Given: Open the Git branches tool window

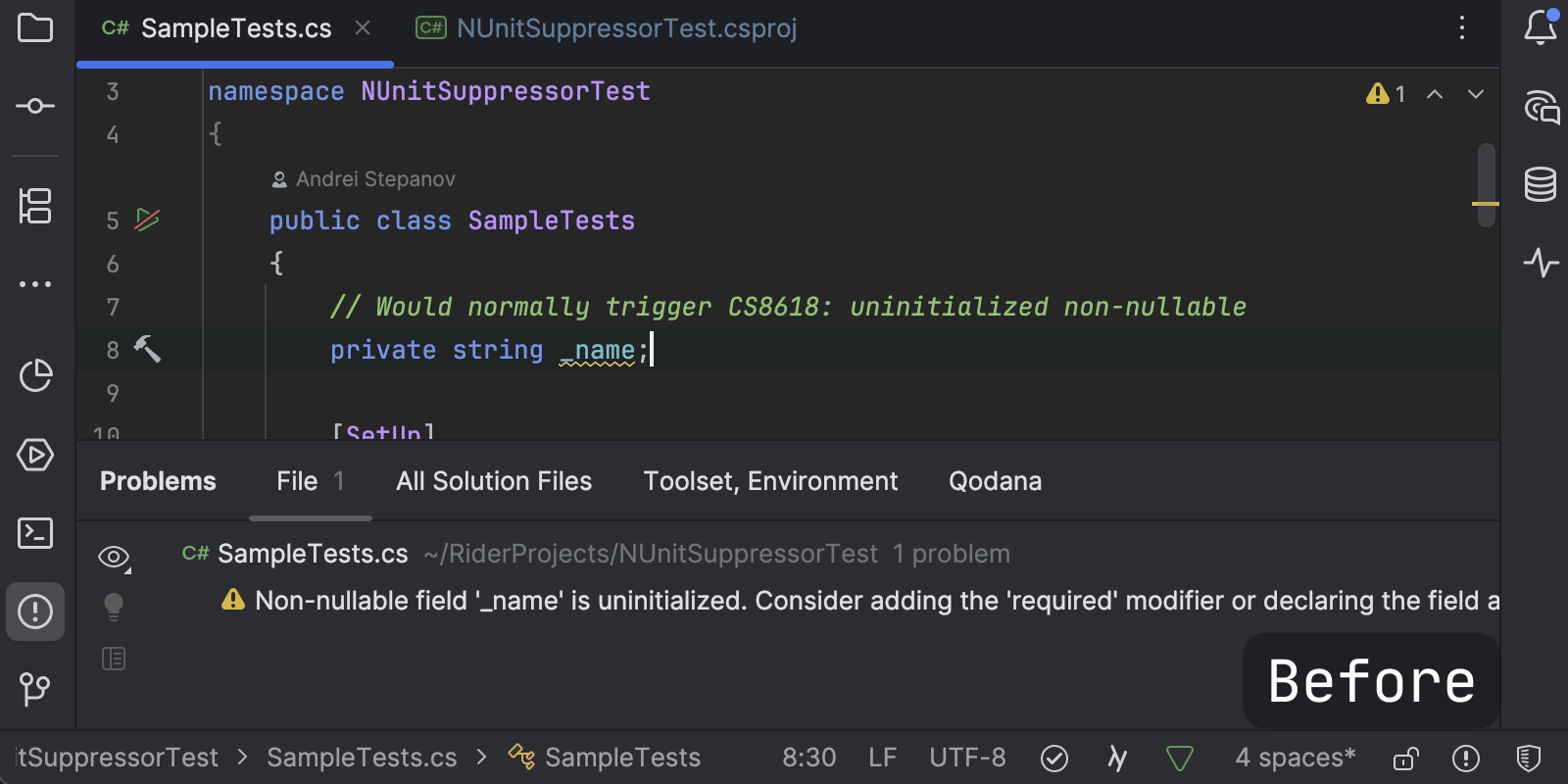Looking at the screenshot, I should 35,689.
